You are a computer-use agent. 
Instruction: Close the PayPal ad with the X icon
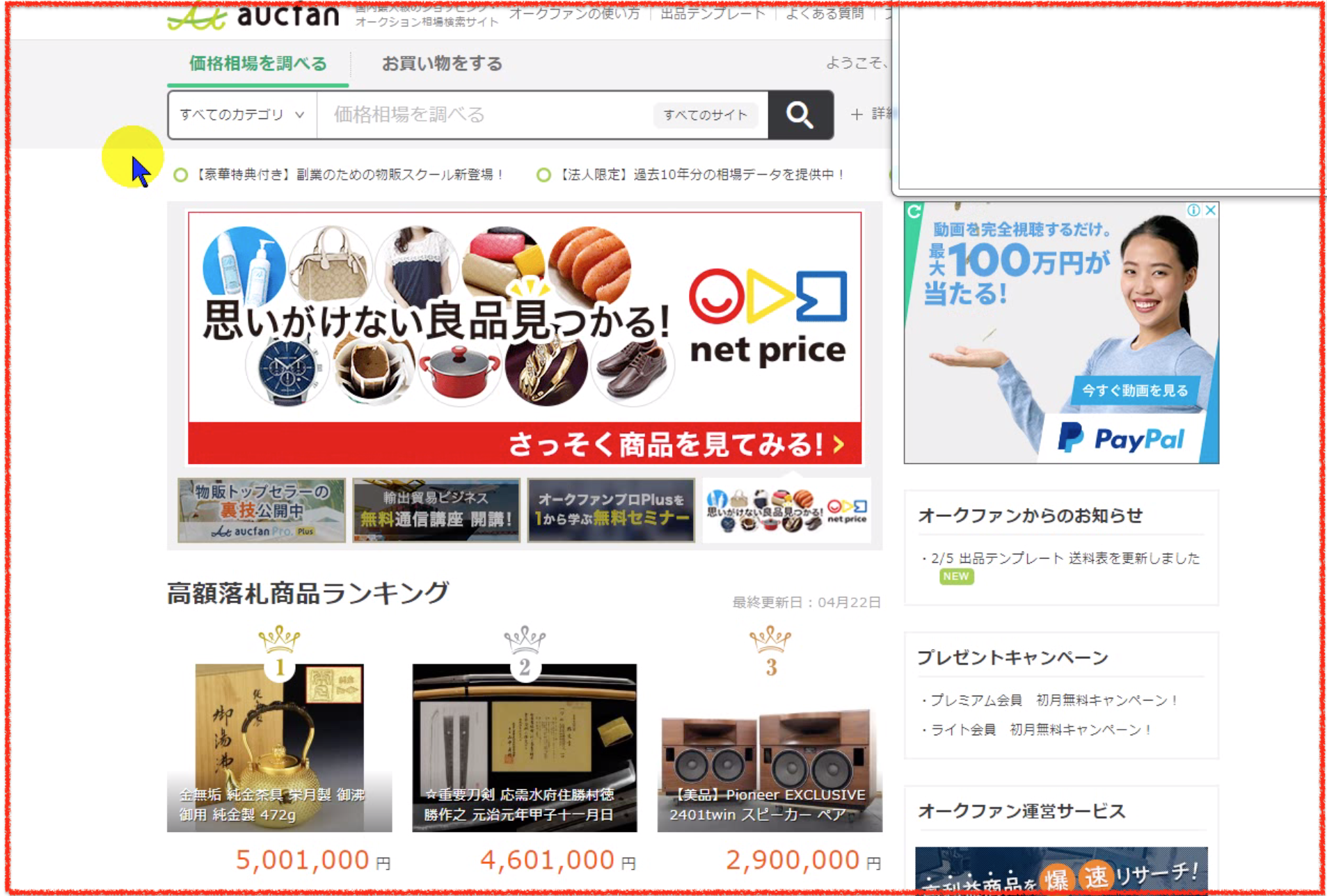pyautogui.click(x=1211, y=210)
